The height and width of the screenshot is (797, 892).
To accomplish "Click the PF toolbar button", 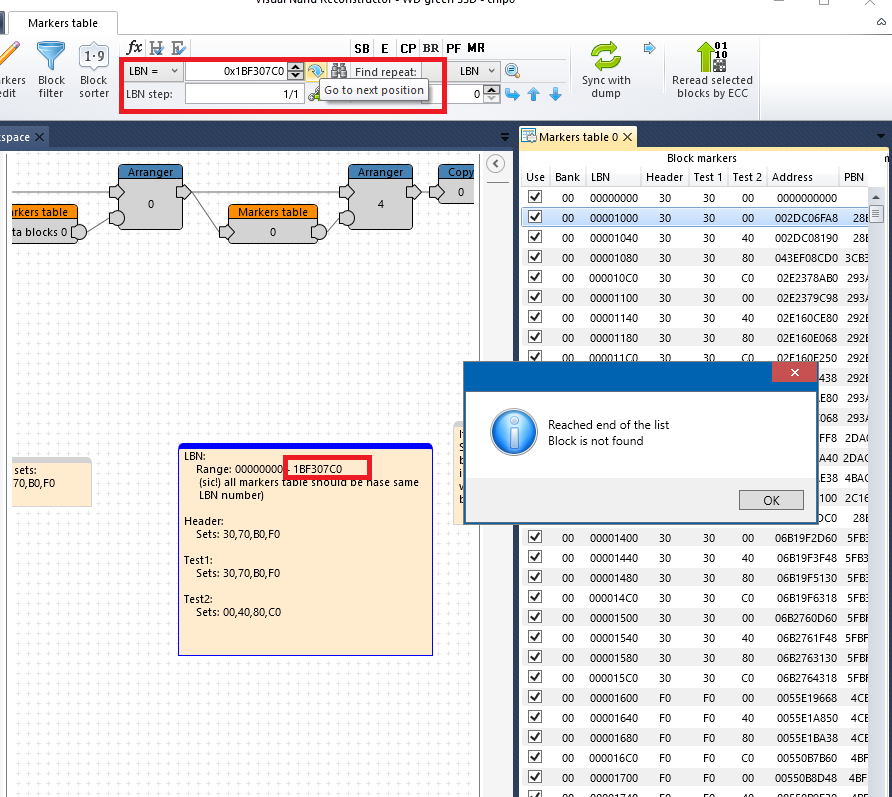I will click(x=453, y=48).
